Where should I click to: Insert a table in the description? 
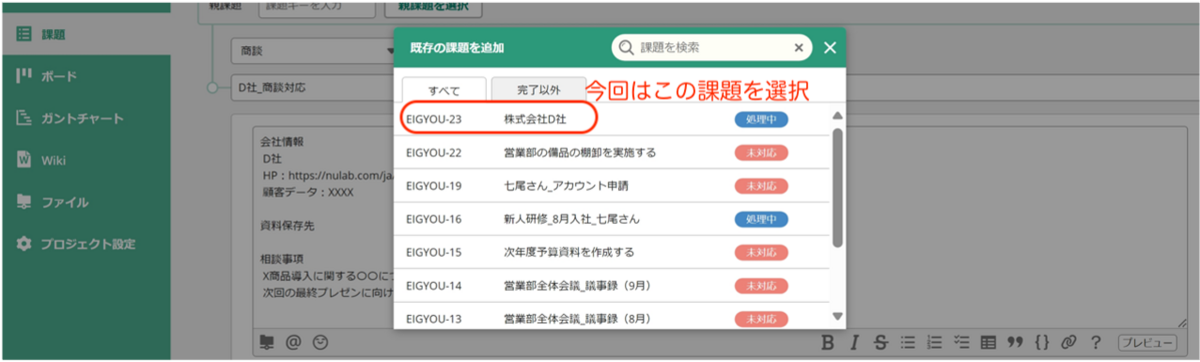tap(987, 342)
